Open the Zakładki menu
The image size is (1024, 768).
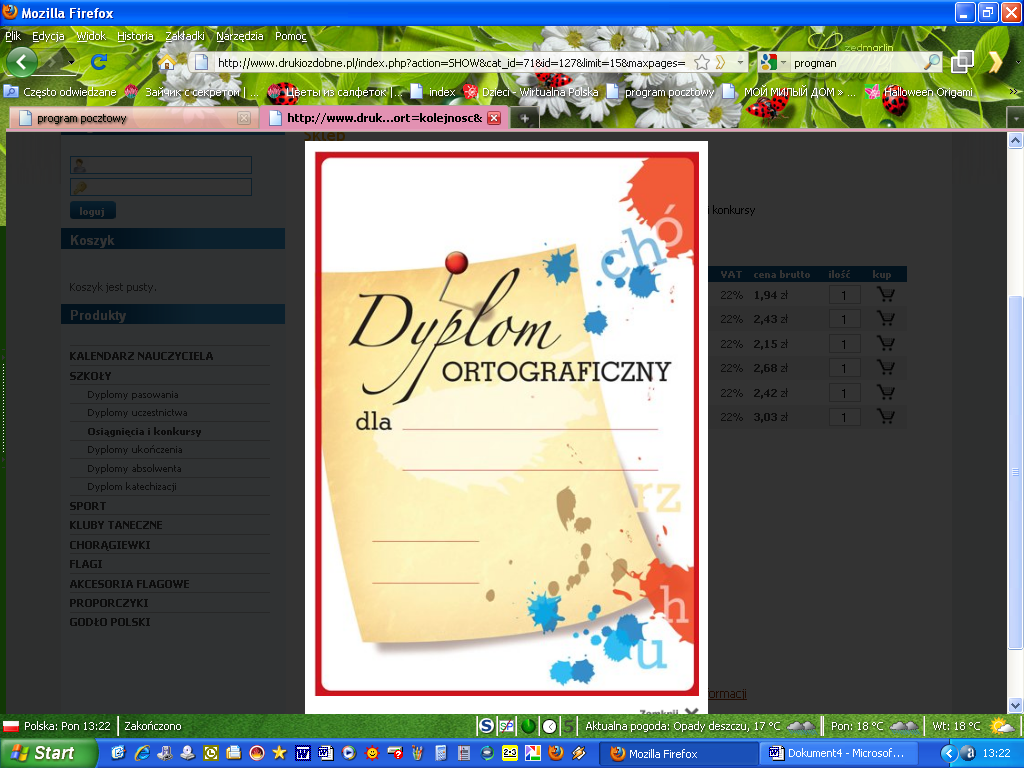click(x=184, y=36)
